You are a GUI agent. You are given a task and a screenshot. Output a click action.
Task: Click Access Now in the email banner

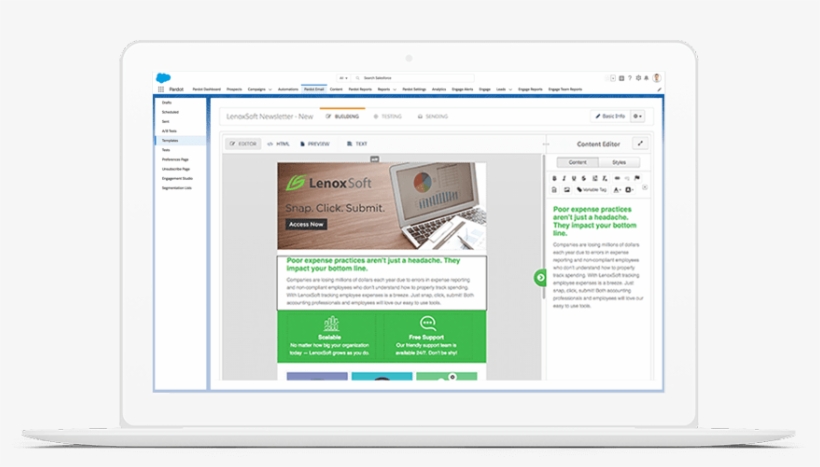click(306, 224)
